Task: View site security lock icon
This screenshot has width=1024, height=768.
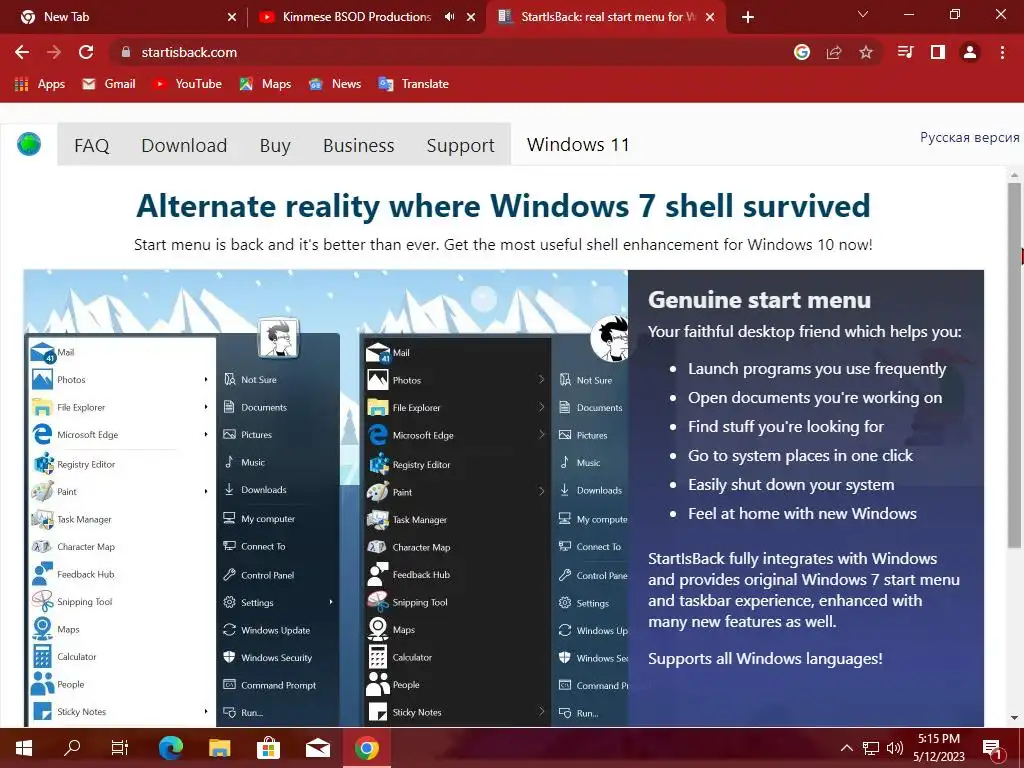Action: [125, 52]
